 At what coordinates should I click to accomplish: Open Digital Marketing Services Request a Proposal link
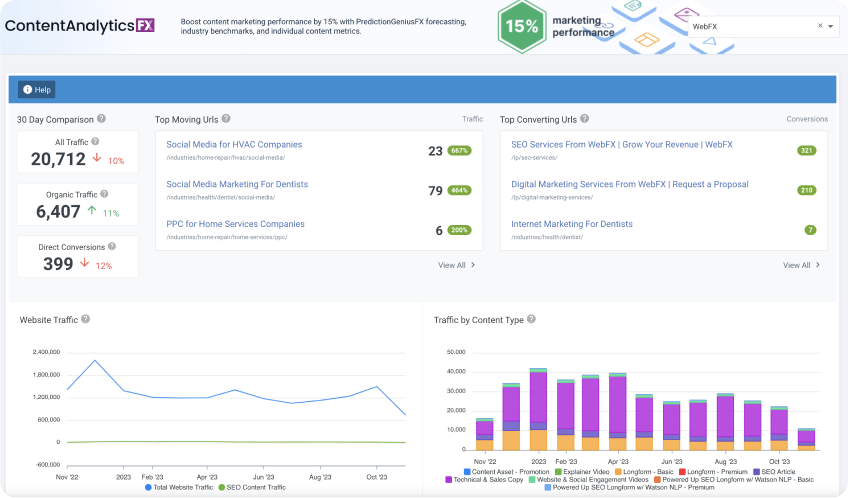pyautogui.click(x=630, y=184)
